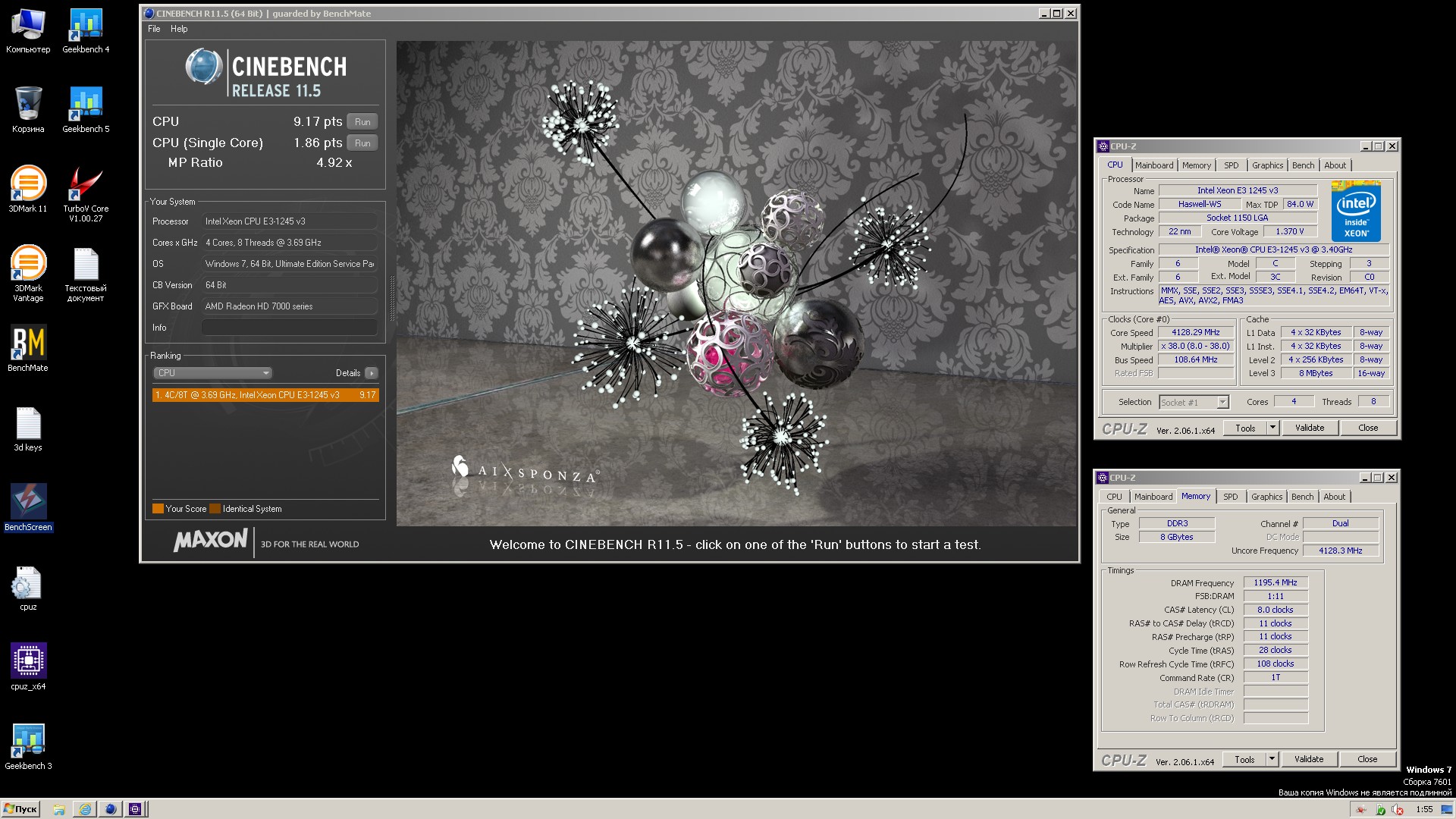Viewport: 1456px width, 819px height.
Task: Launch Geekbench 4 from the desktop
Action: 86,30
